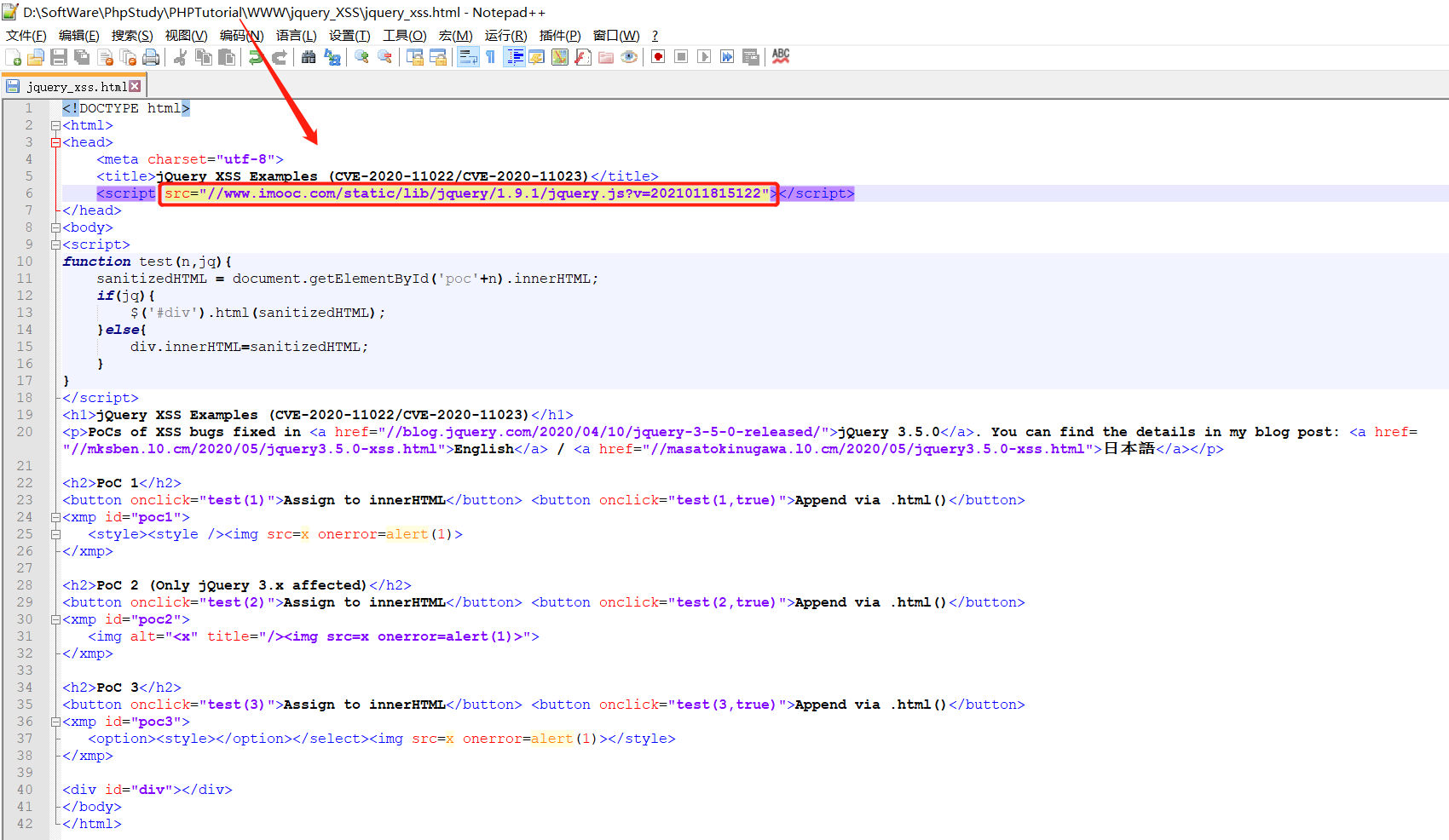The width and height of the screenshot is (1449, 840).
Task: Open the 文件(F) menu
Action: point(26,36)
